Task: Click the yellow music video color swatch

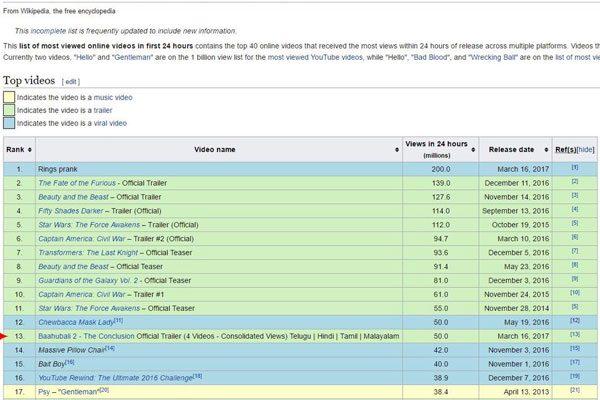Action: pyautogui.click(x=9, y=97)
